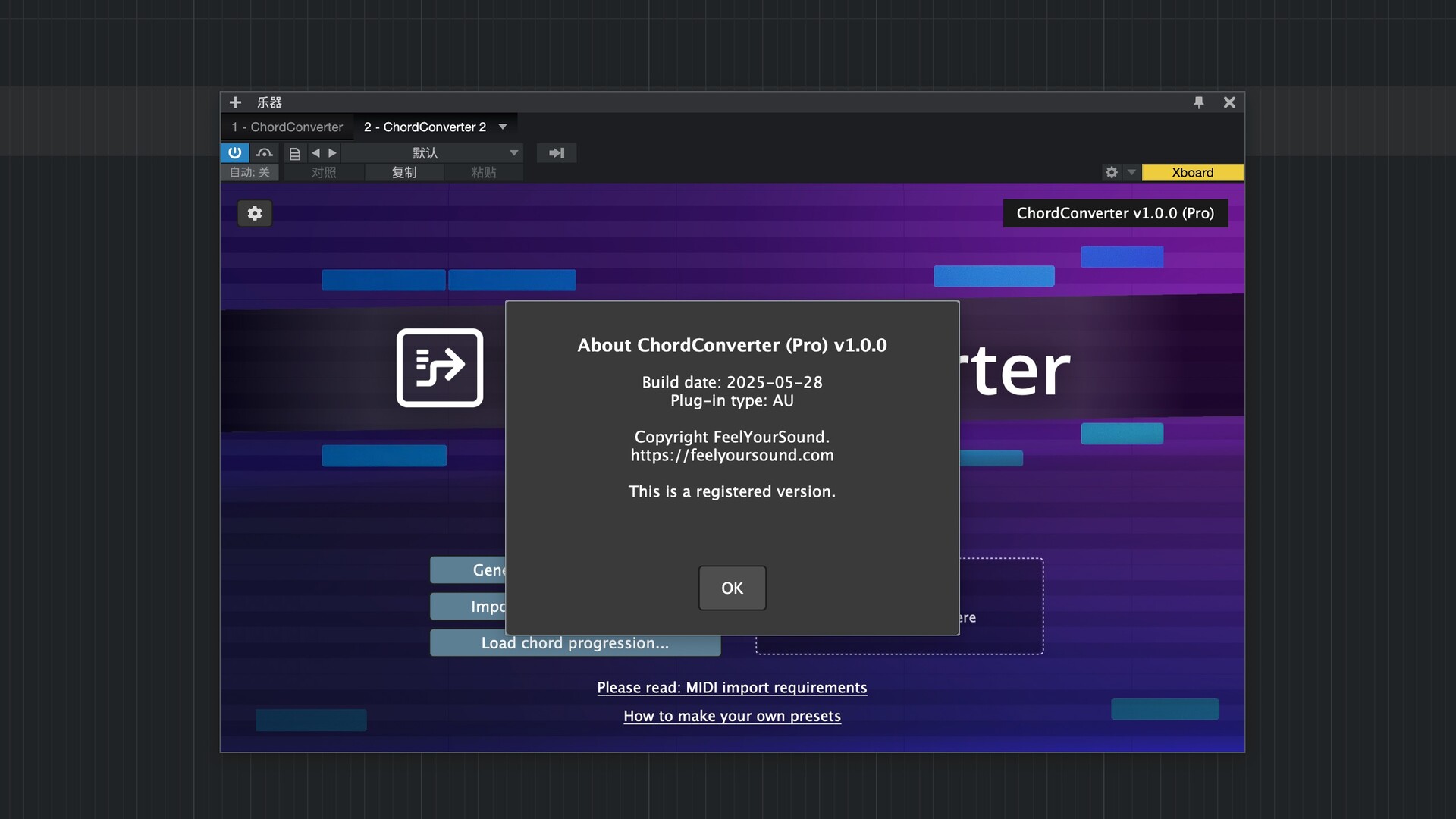The image size is (1456, 819).
Task: Click the https://feelyoursound.com text
Action: coord(732,455)
